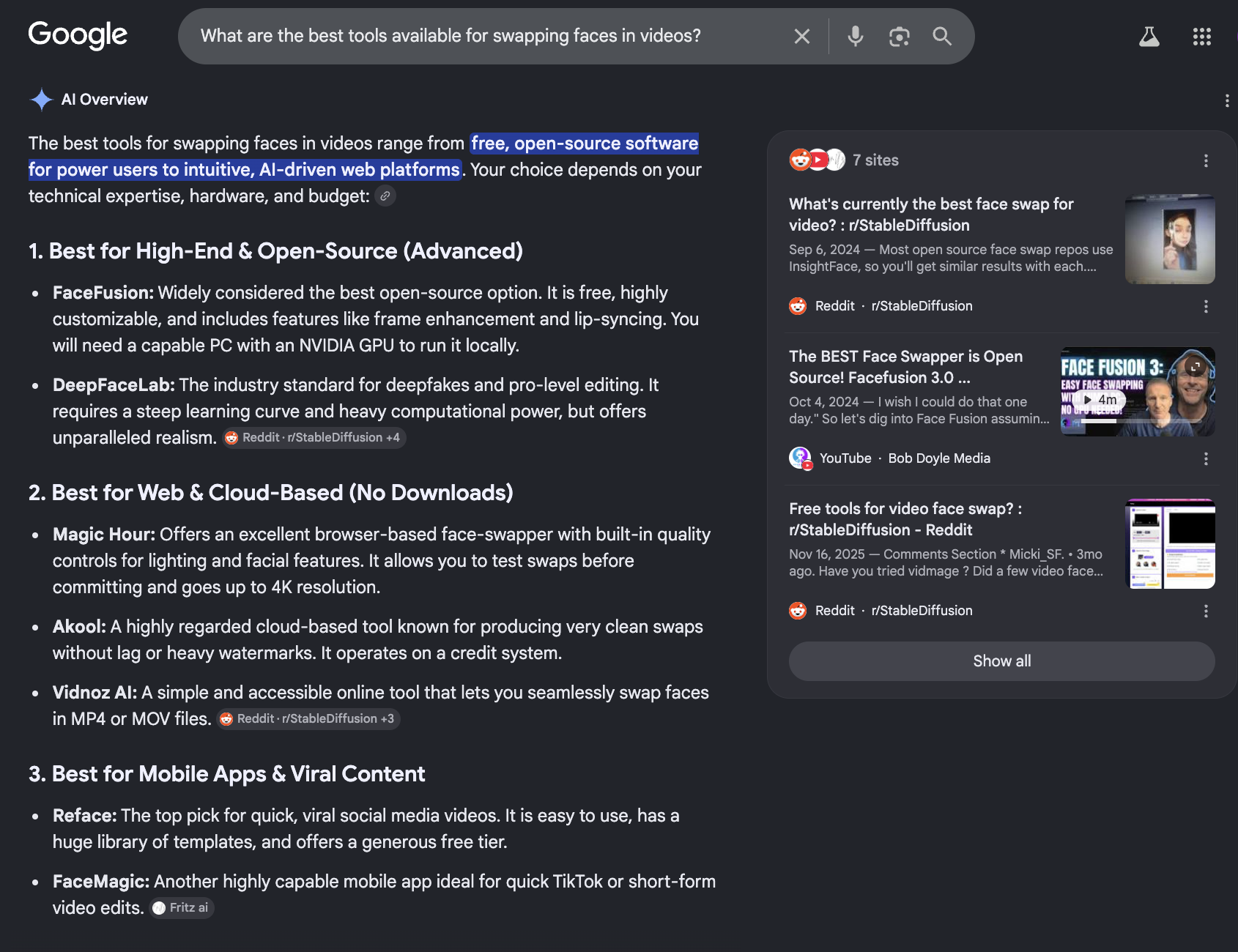
Task: Submit search with magnifying glass icon
Action: coord(942,36)
